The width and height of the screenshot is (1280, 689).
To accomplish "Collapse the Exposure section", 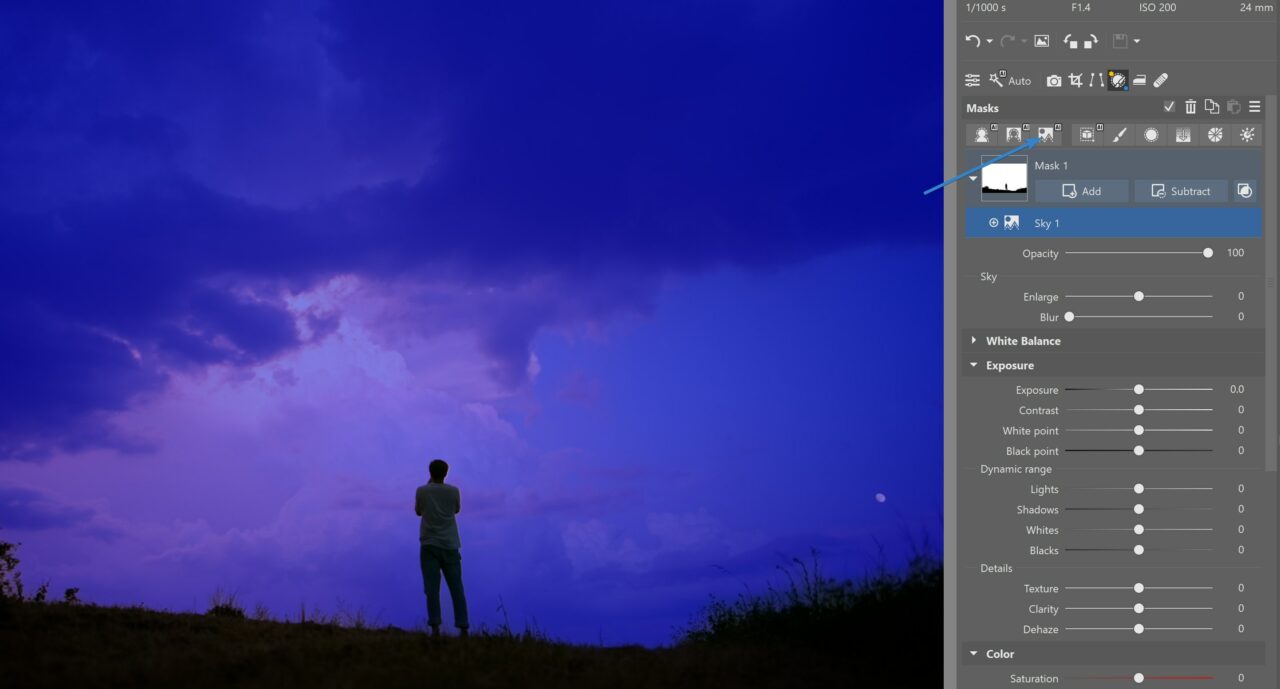I will coord(973,365).
